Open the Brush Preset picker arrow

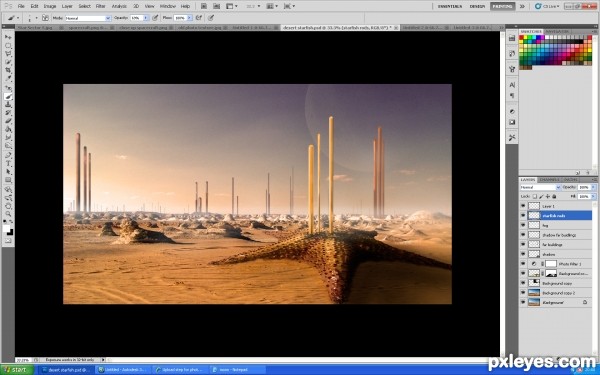[x=36, y=18]
